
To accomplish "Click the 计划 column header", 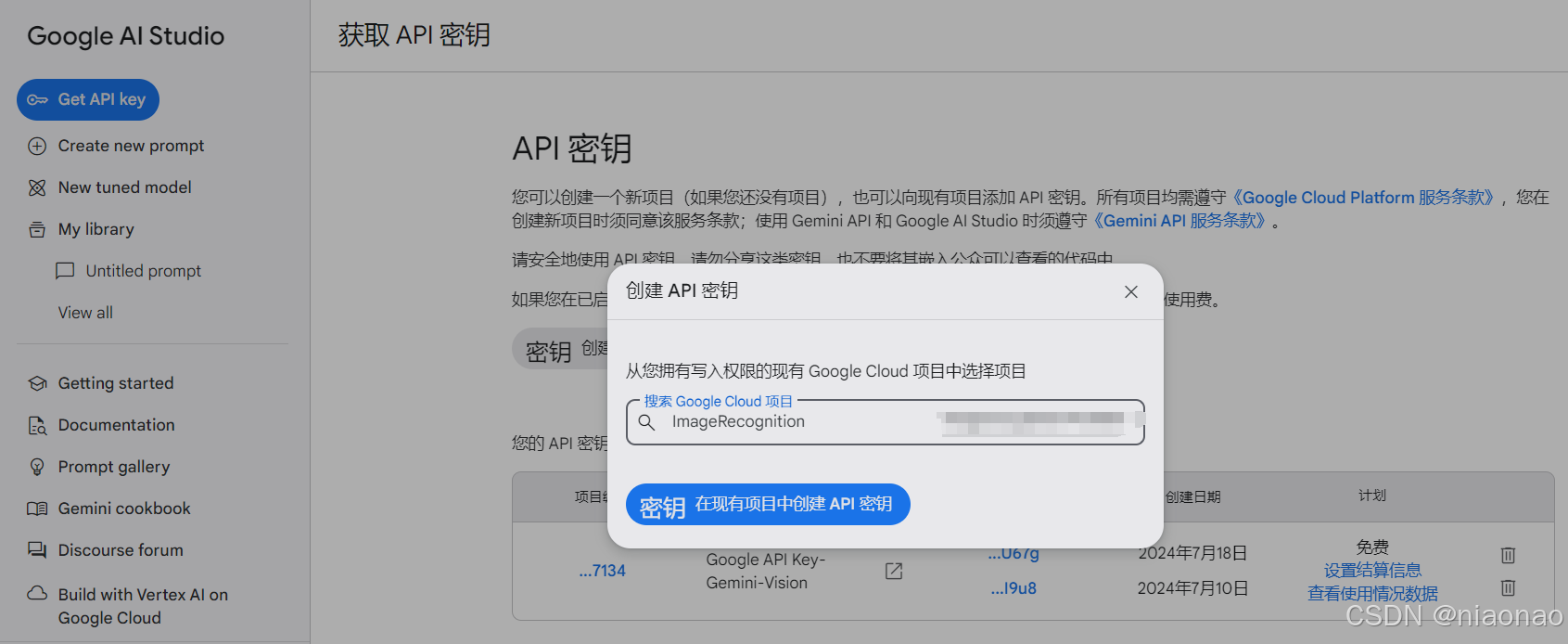I will point(1372,496).
